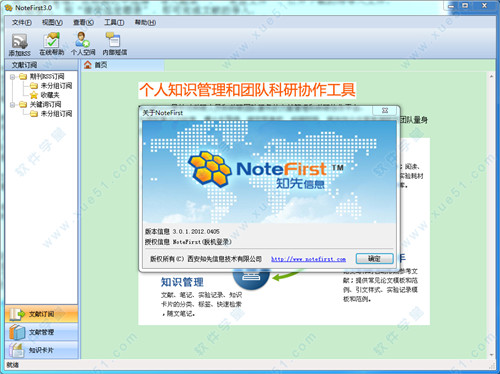
Task: Select the 收藏夹 favorites item
Action: click(x=50, y=95)
